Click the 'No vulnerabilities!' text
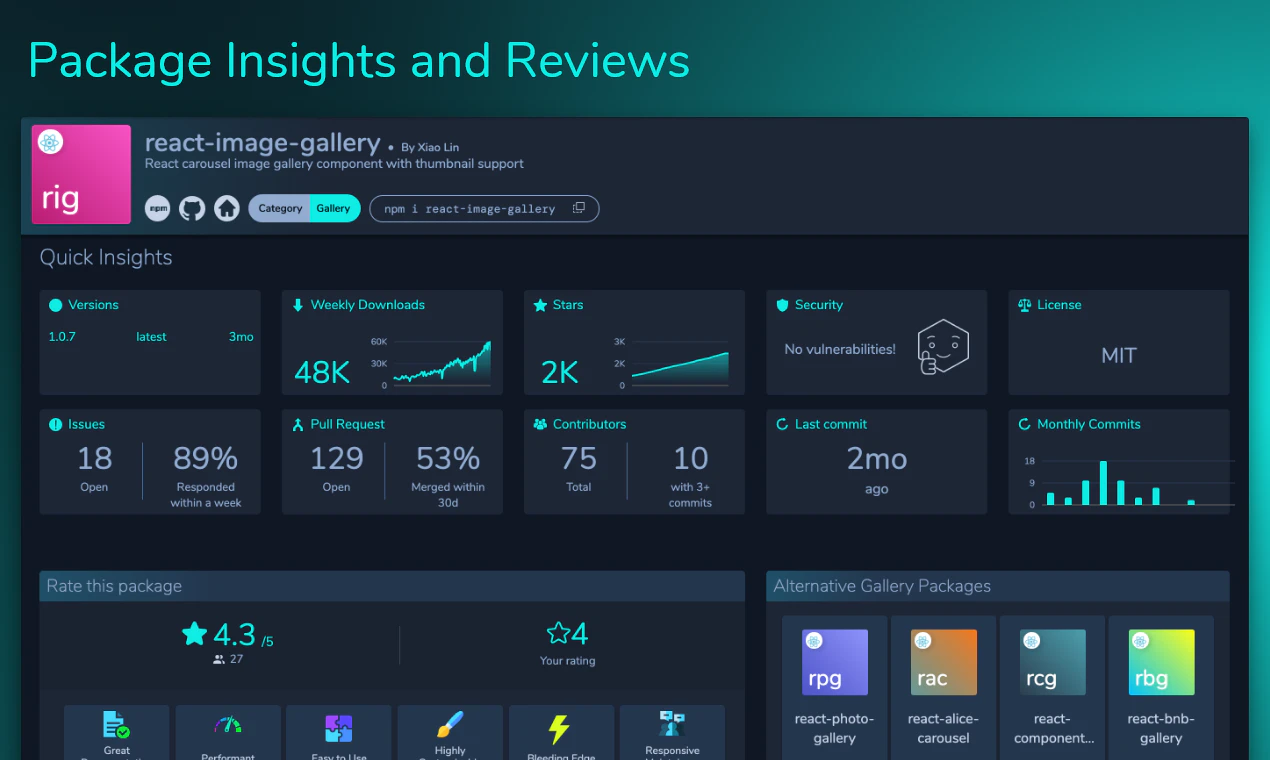The height and width of the screenshot is (760, 1270). click(840, 349)
